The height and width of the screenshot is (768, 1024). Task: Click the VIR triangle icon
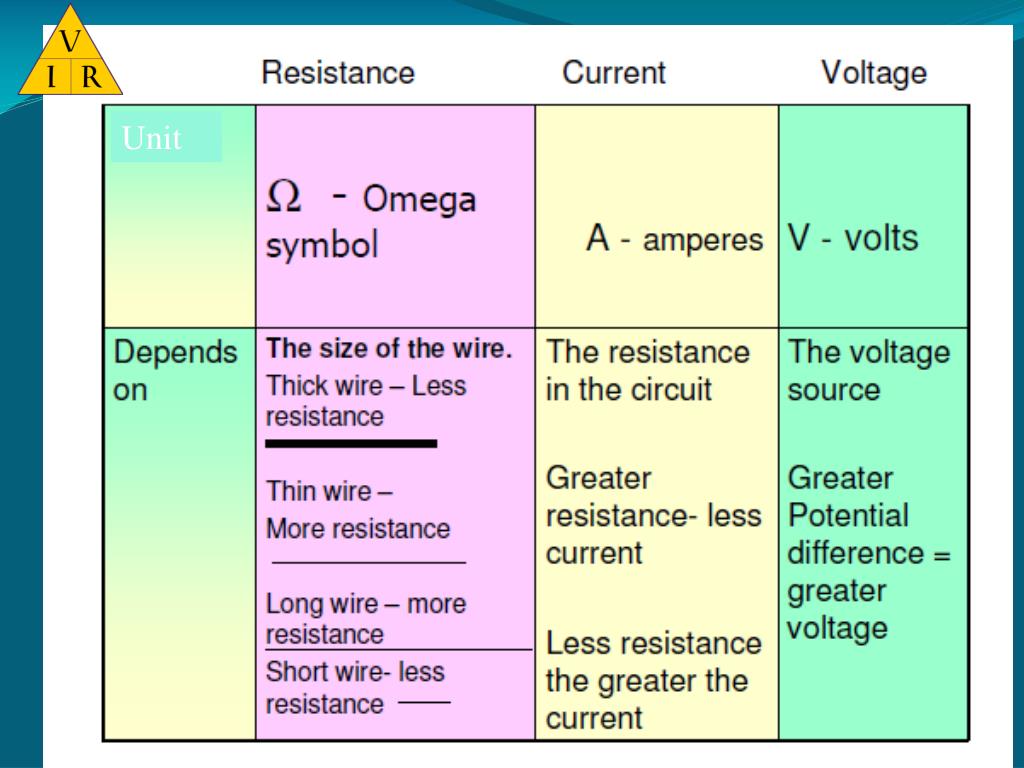pos(71,51)
